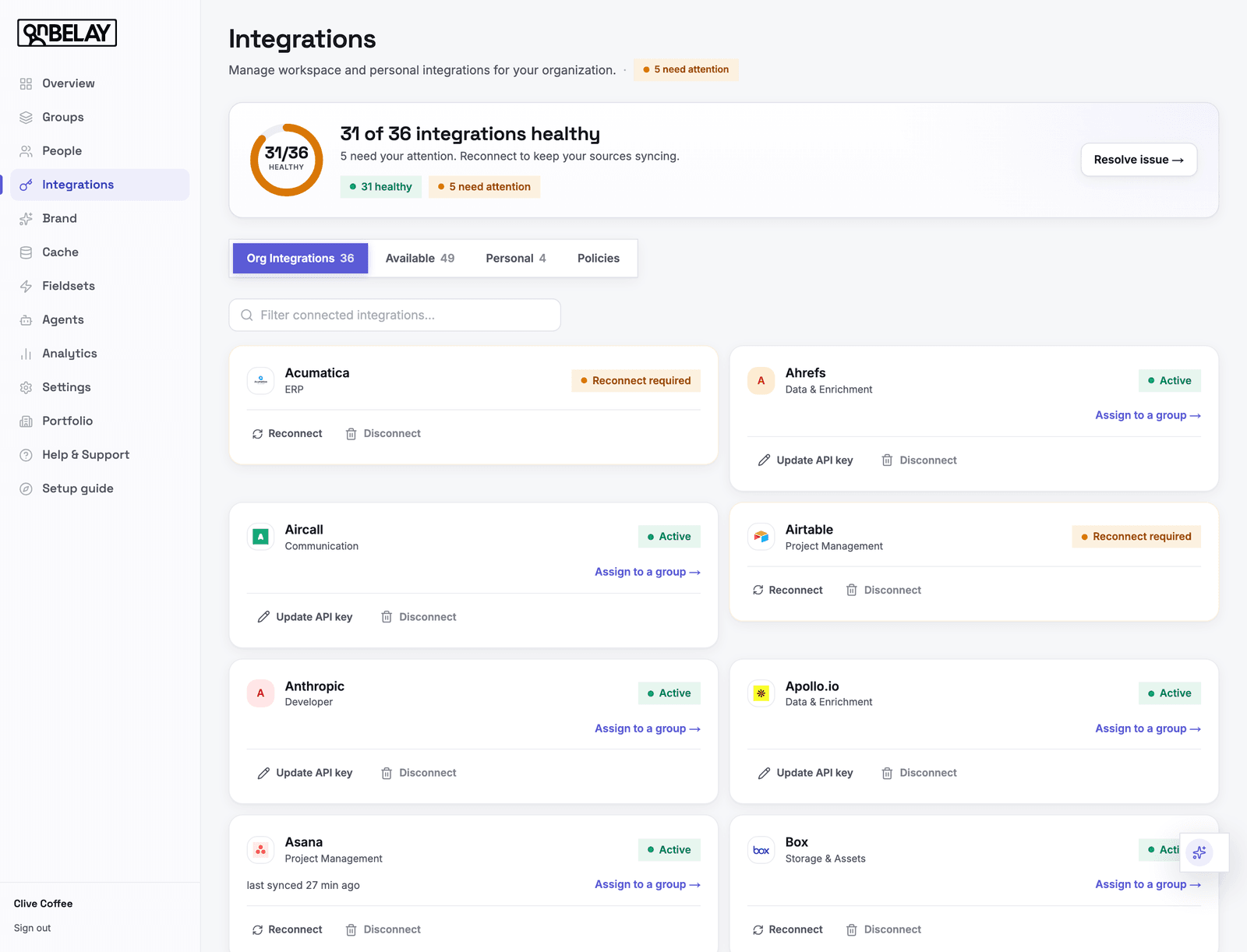Viewport: 1247px width, 952px height.
Task: Reconnect the Box integration
Action: (787, 930)
